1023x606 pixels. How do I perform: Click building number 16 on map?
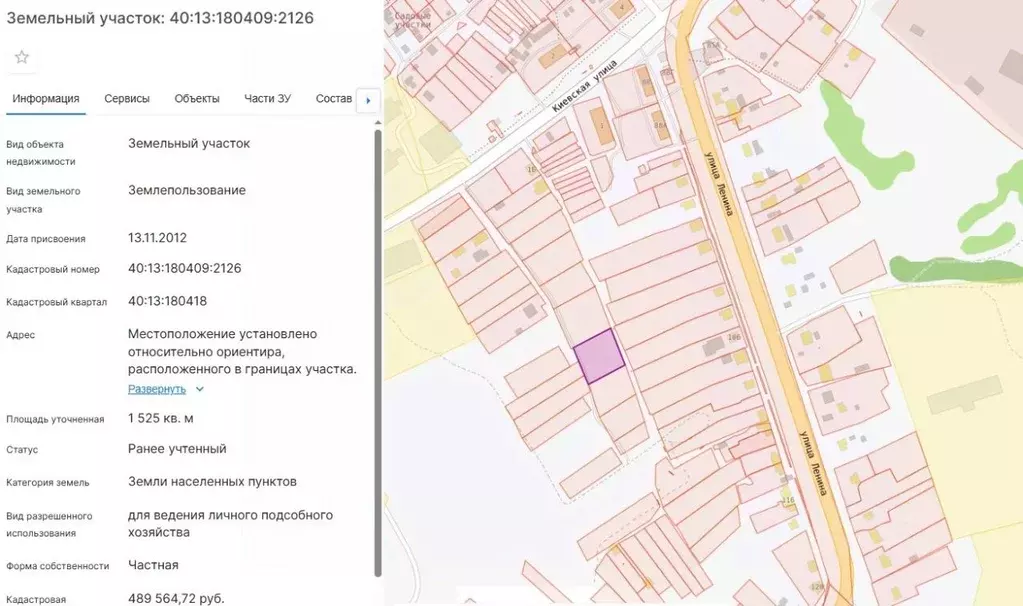[531, 170]
